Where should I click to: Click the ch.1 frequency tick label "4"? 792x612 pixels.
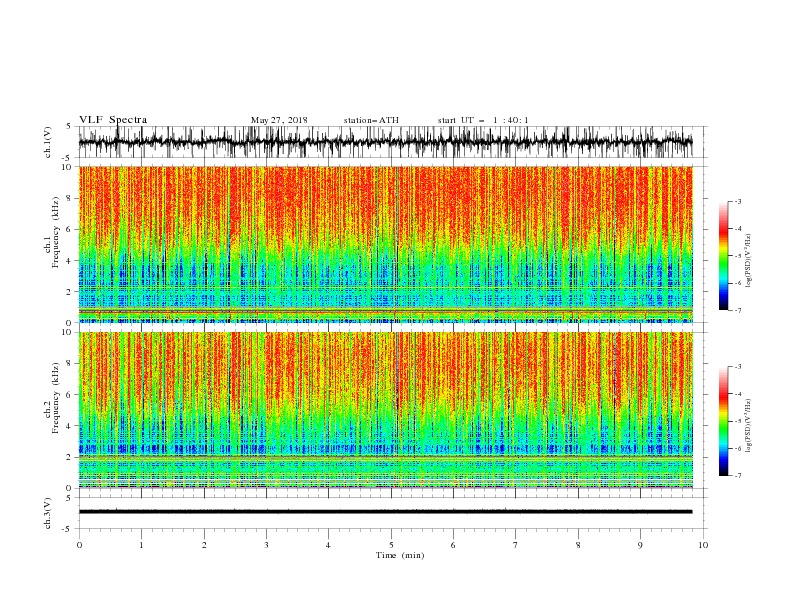tap(69, 261)
